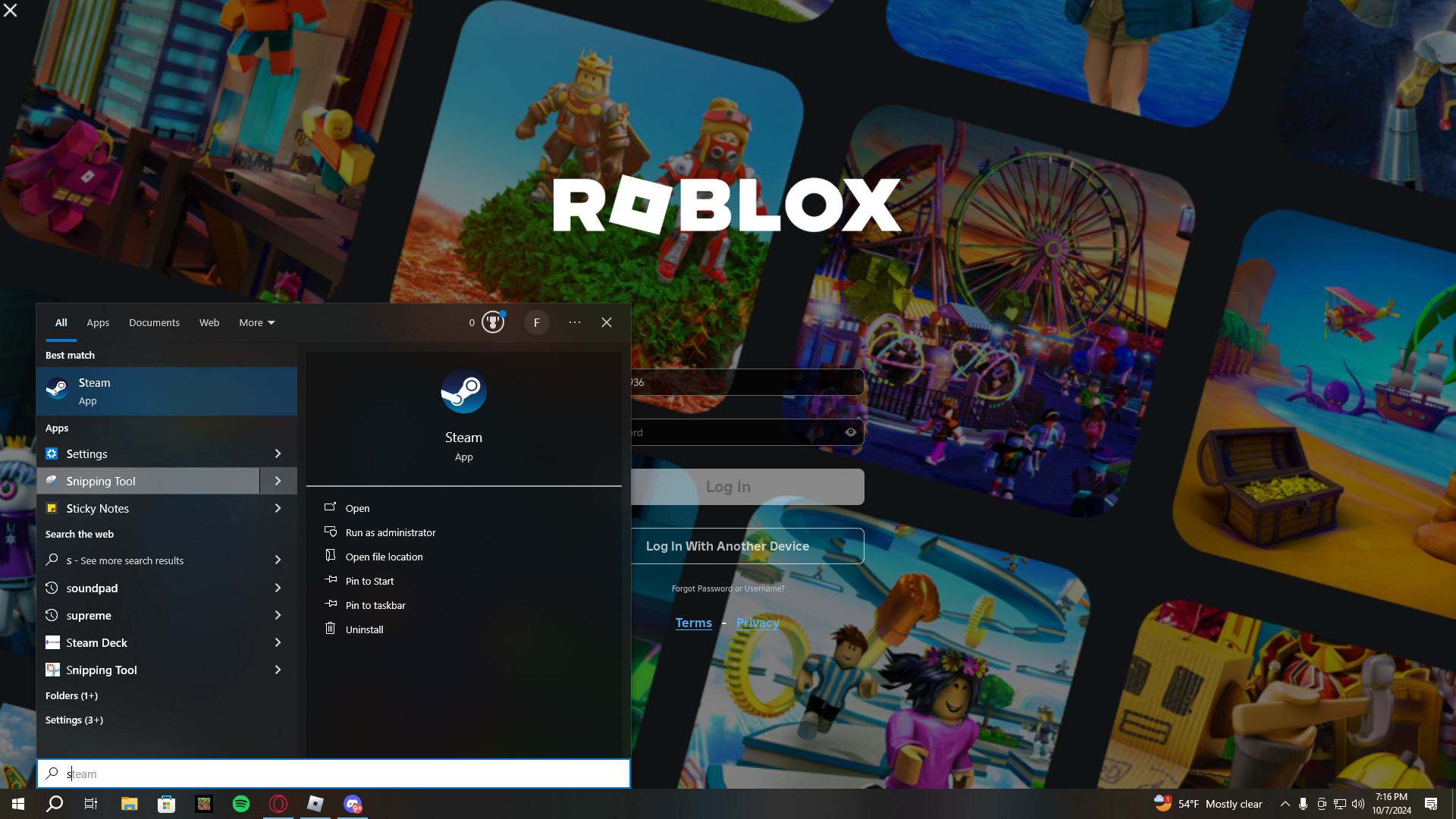Screen dimensions: 1456x819
Task: Toggle password visibility eye icon
Action: click(850, 432)
